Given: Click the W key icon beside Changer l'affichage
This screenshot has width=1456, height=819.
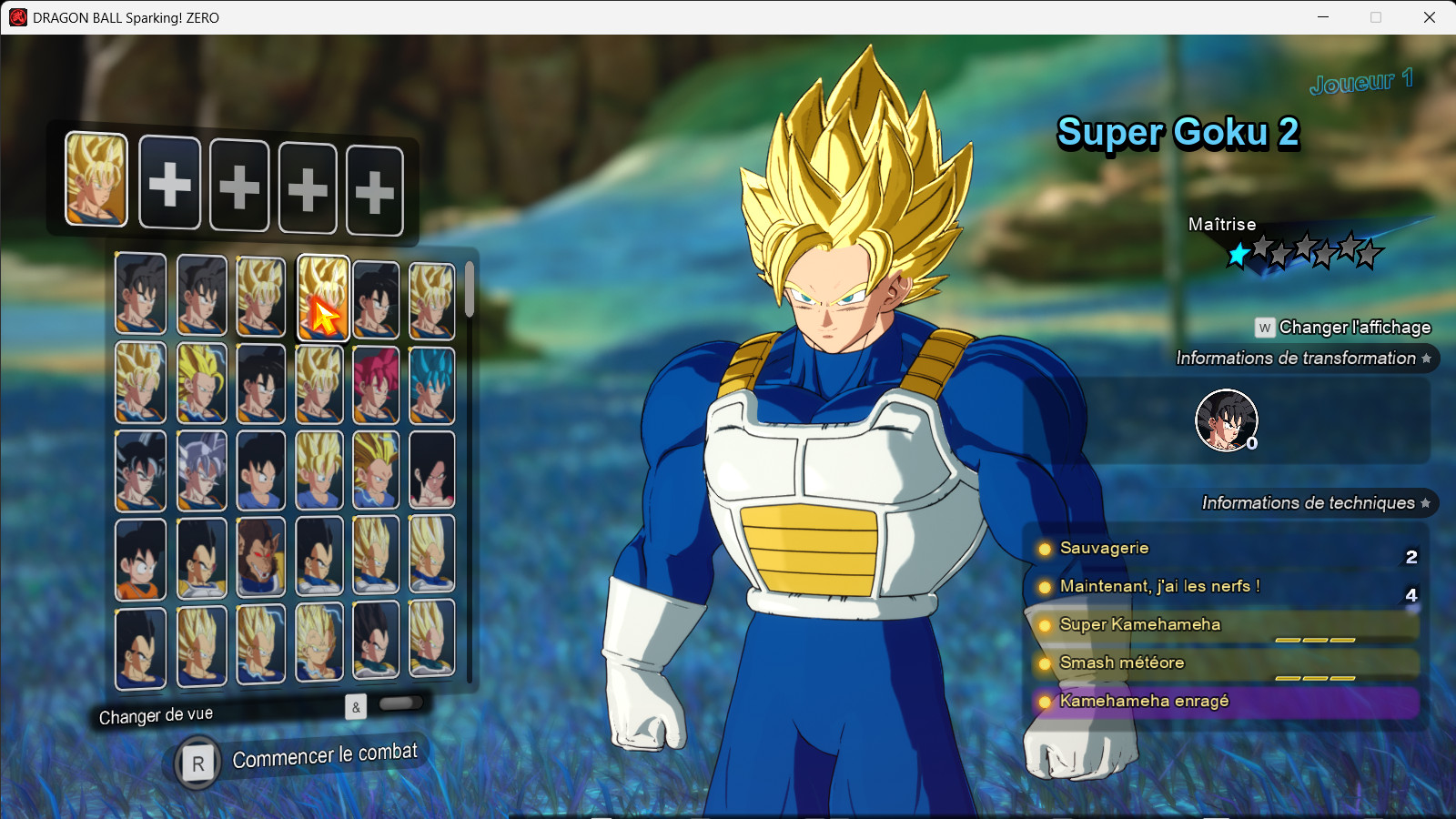Looking at the screenshot, I should (1264, 327).
